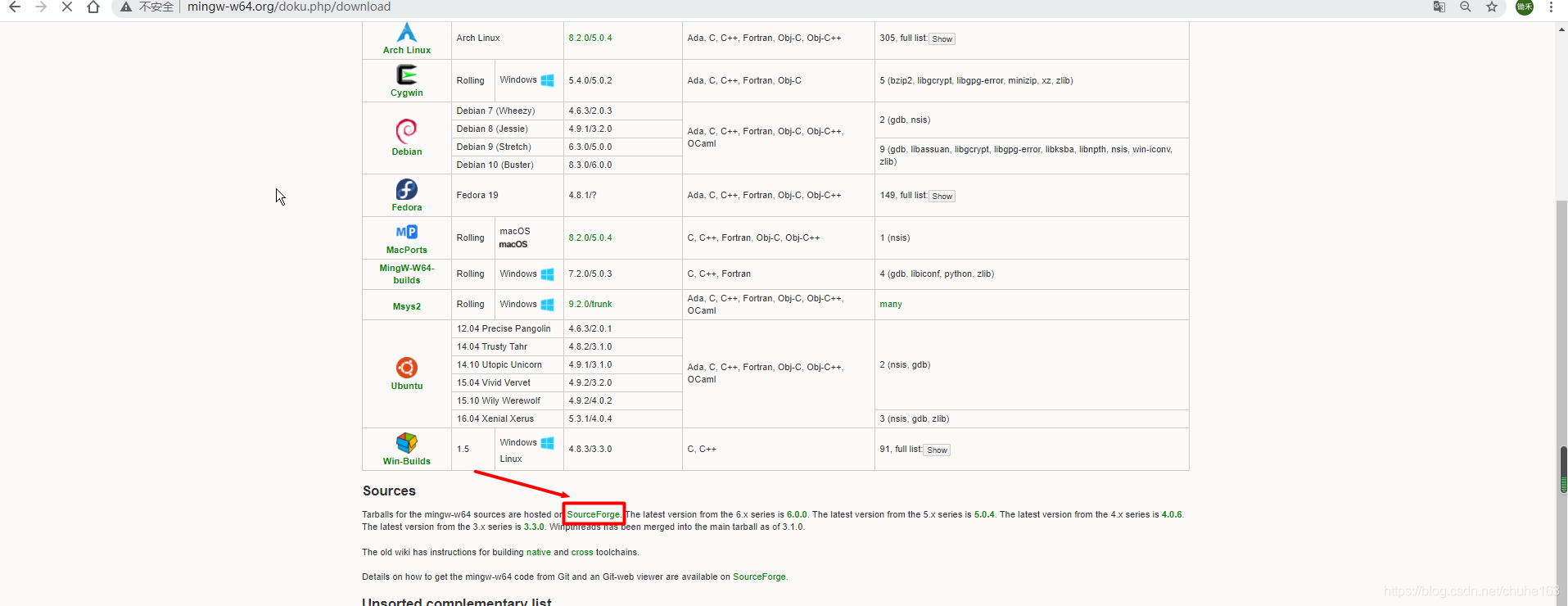Click the Msys2 9.2.0/trunk version link
This screenshot has height=606, width=1568.
click(x=590, y=304)
